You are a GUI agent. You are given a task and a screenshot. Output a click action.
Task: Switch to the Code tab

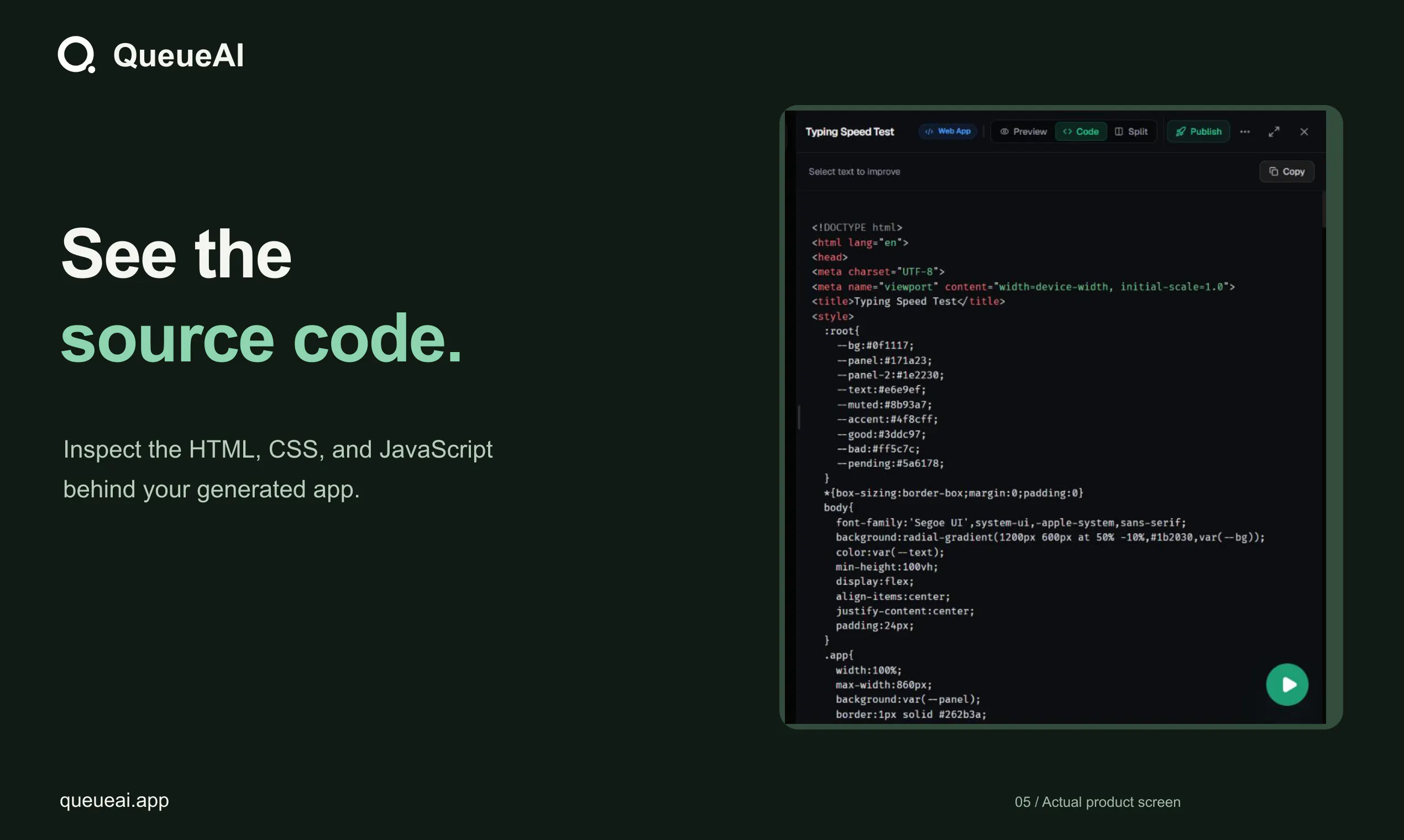tap(1081, 132)
